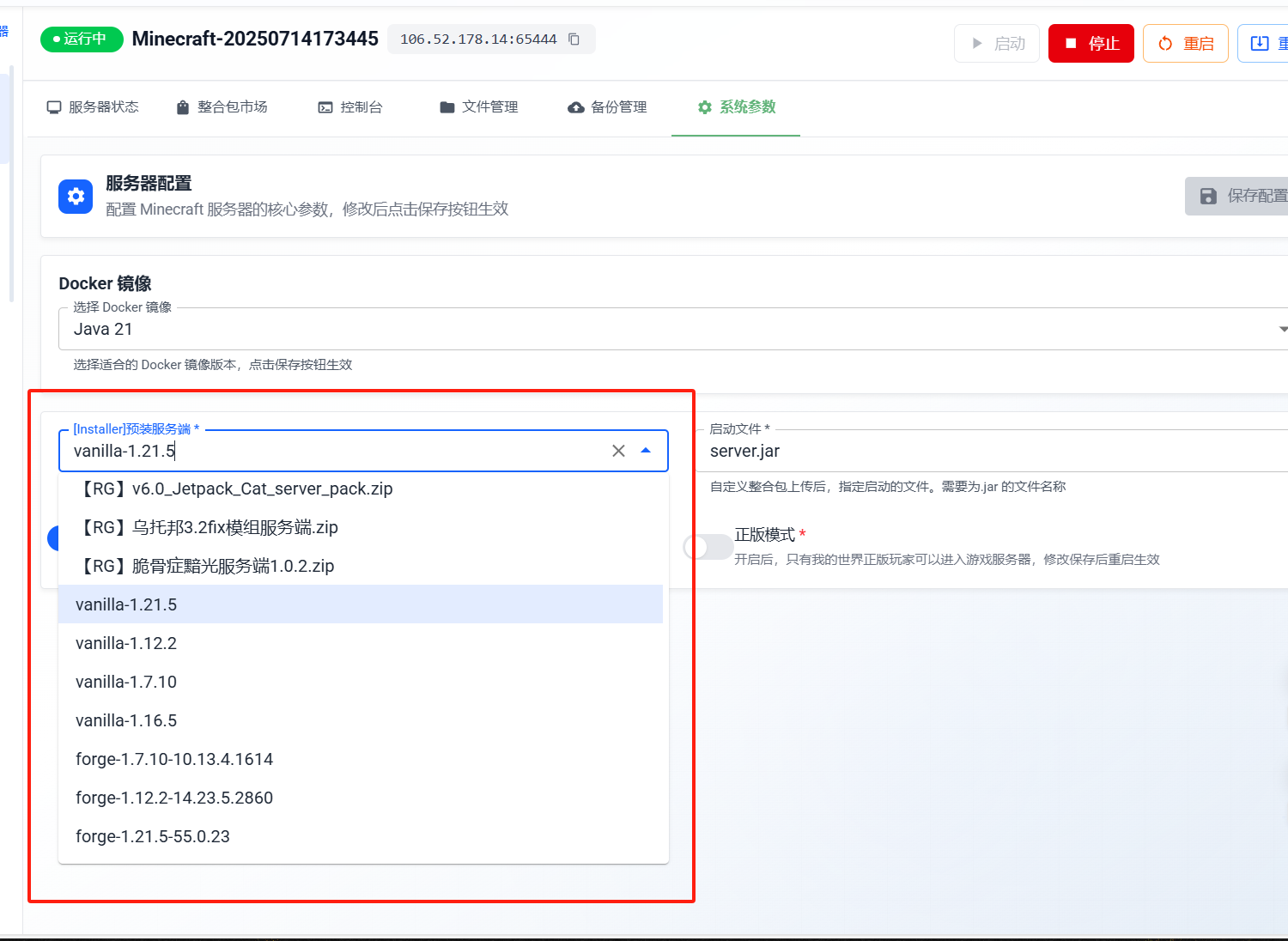The image size is (1288, 941).
Task: Choose vanilla-1.16.5 from the list
Action: [x=361, y=720]
